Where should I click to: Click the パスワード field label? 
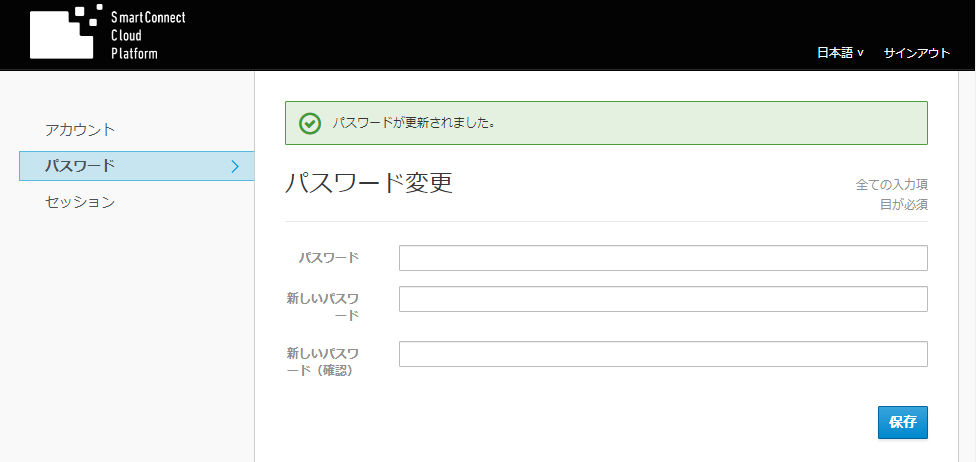pyautogui.click(x=329, y=258)
